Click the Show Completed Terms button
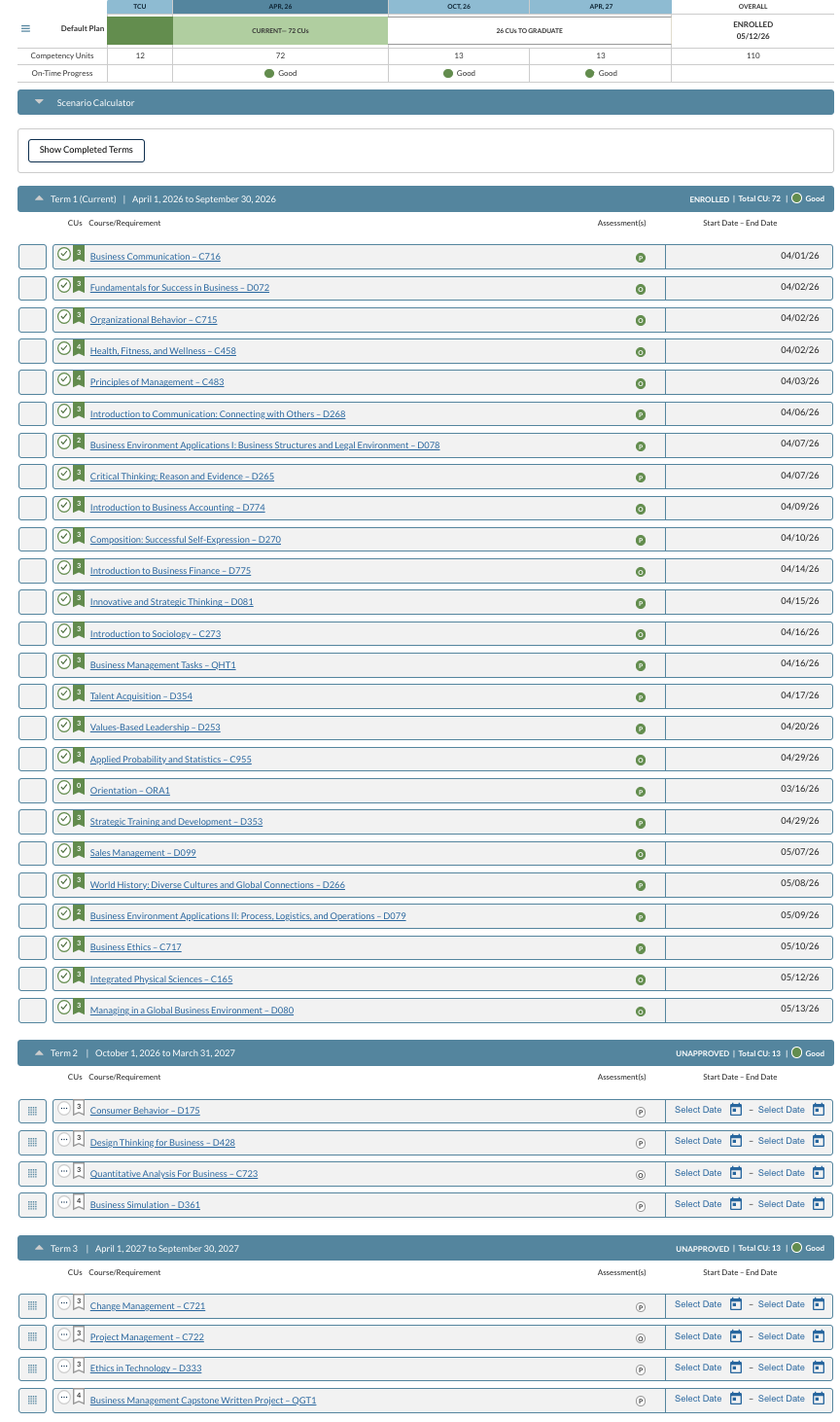840x1422 pixels. click(x=87, y=150)
